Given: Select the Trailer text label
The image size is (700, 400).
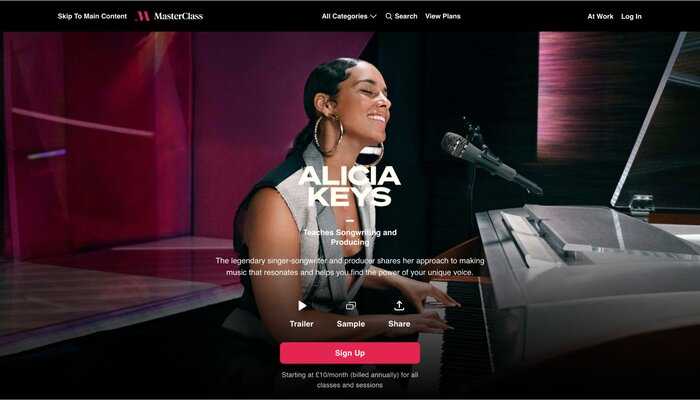Looking at the screenshot, I should coord(301,324).
